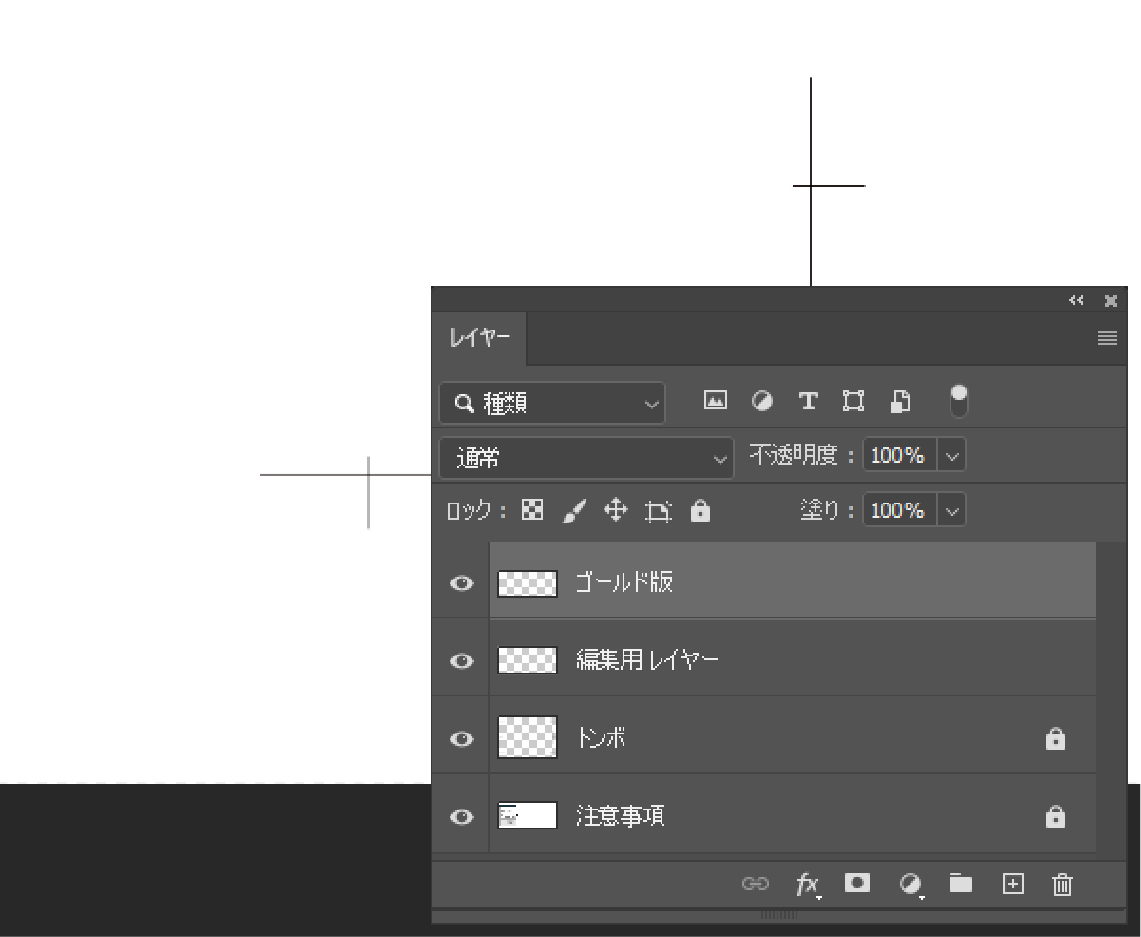Image resolution: width=1141 pixels, height=937 pixels.
Task: Expand the 塗り slider arrow
Action: click(x=952, y=511)
